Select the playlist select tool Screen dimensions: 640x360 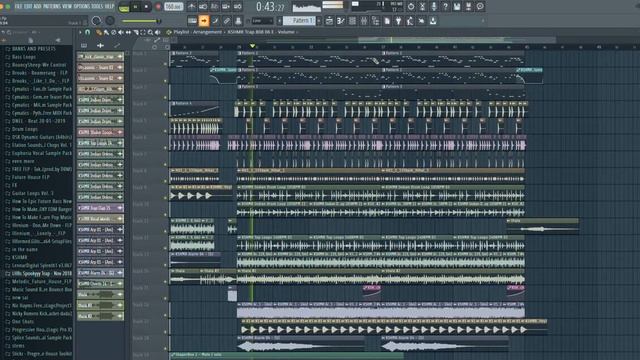pos(143,32)
